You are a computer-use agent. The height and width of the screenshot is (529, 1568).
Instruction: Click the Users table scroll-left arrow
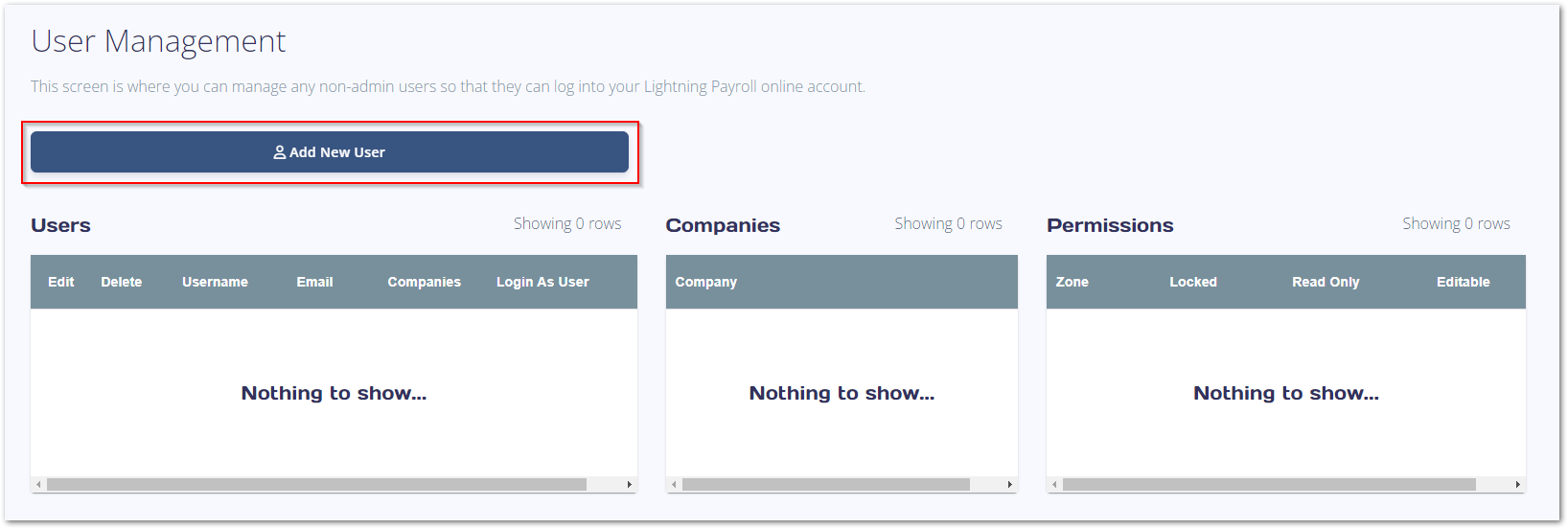[38, 485]
